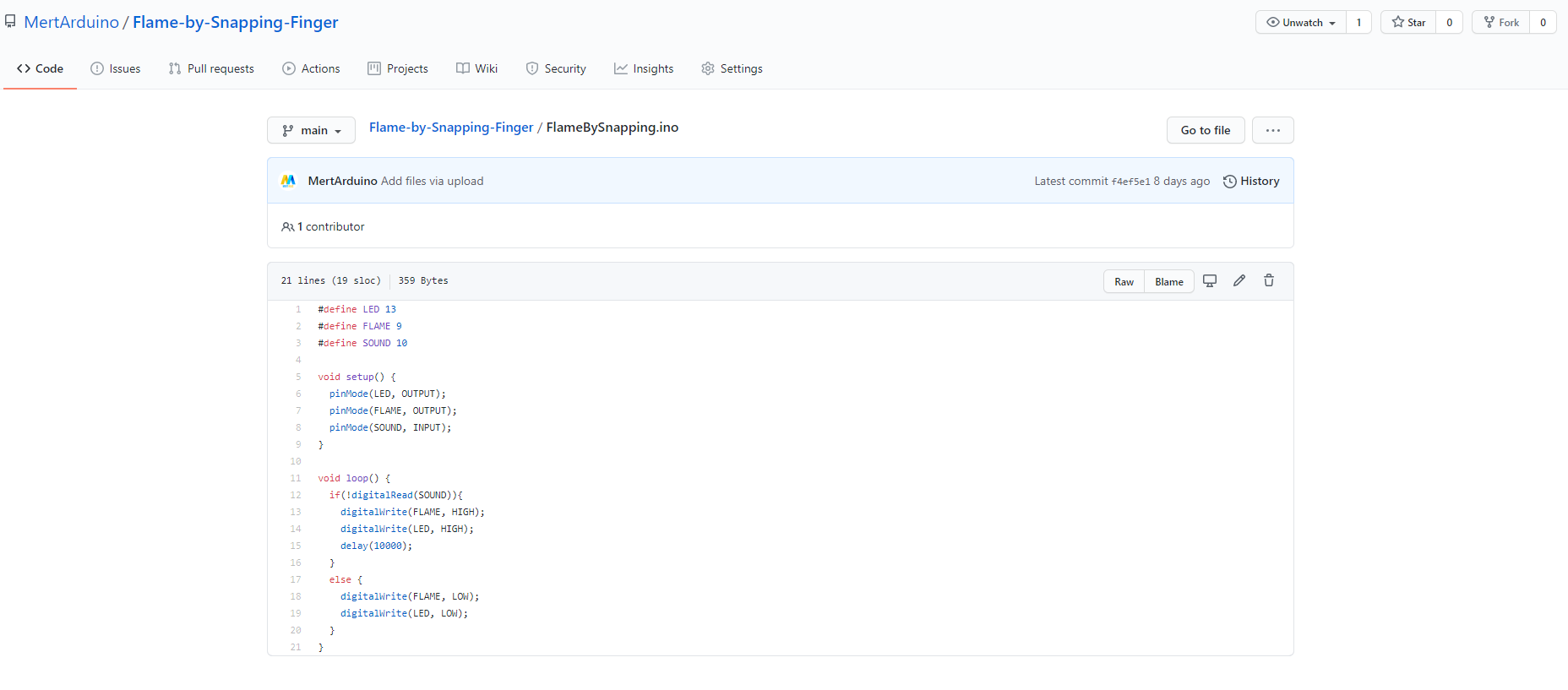Screen dimensions: 1568x690
Task: Switch to the Code tab
Action: [40, 68]
